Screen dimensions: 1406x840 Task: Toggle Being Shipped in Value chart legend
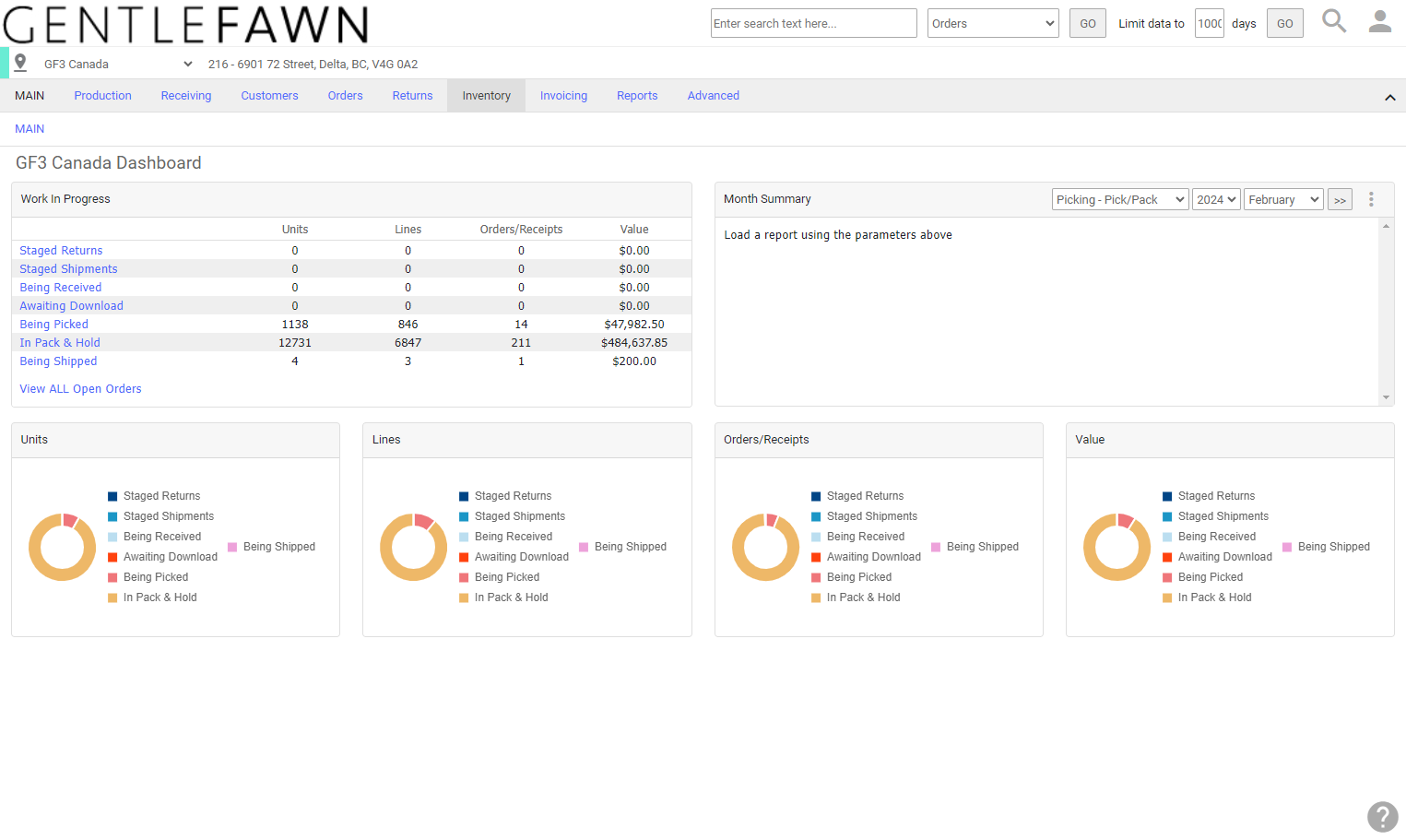click(1326, 547)
